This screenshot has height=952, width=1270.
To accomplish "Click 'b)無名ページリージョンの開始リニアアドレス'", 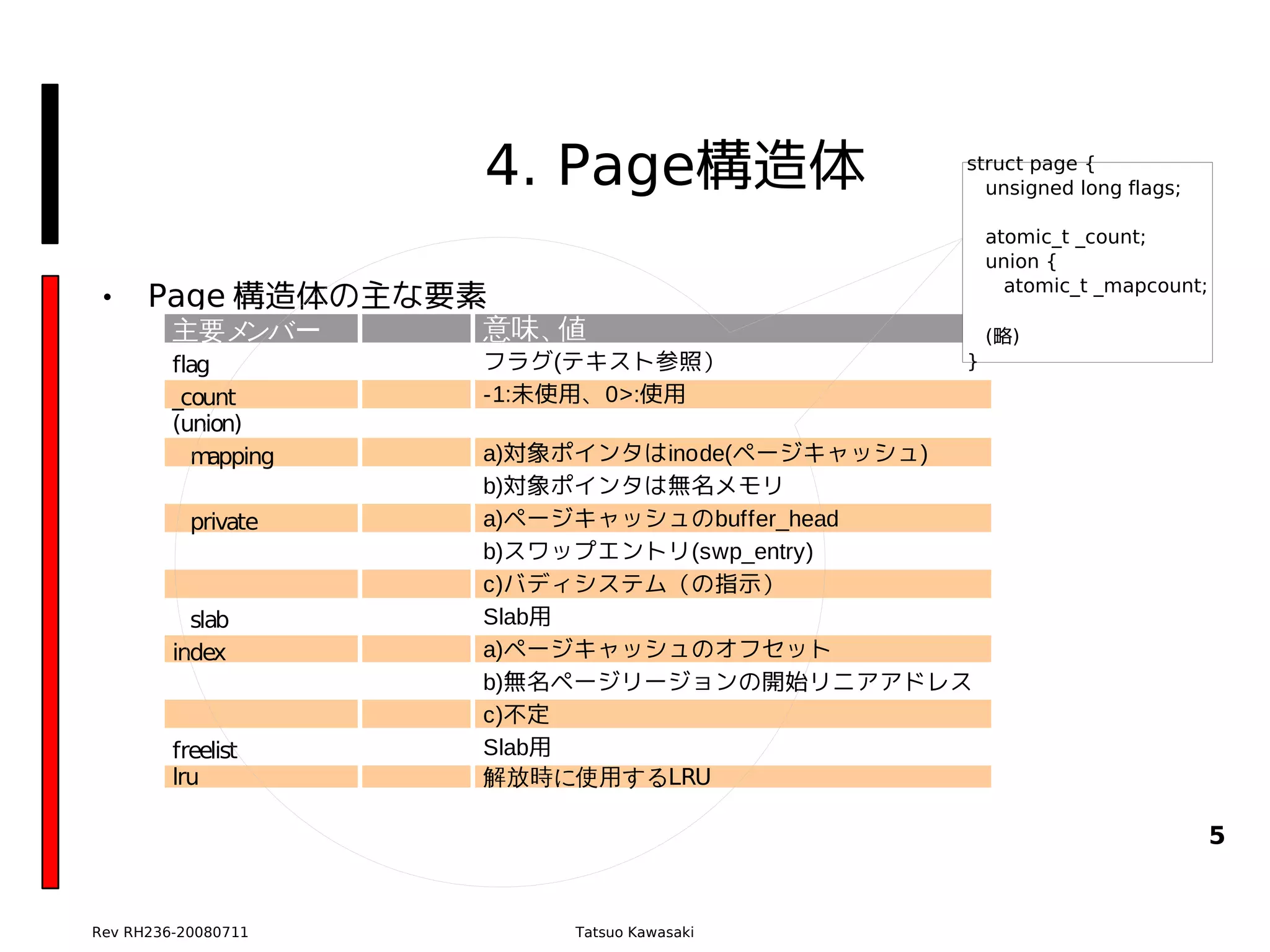I will coord(727,682).
